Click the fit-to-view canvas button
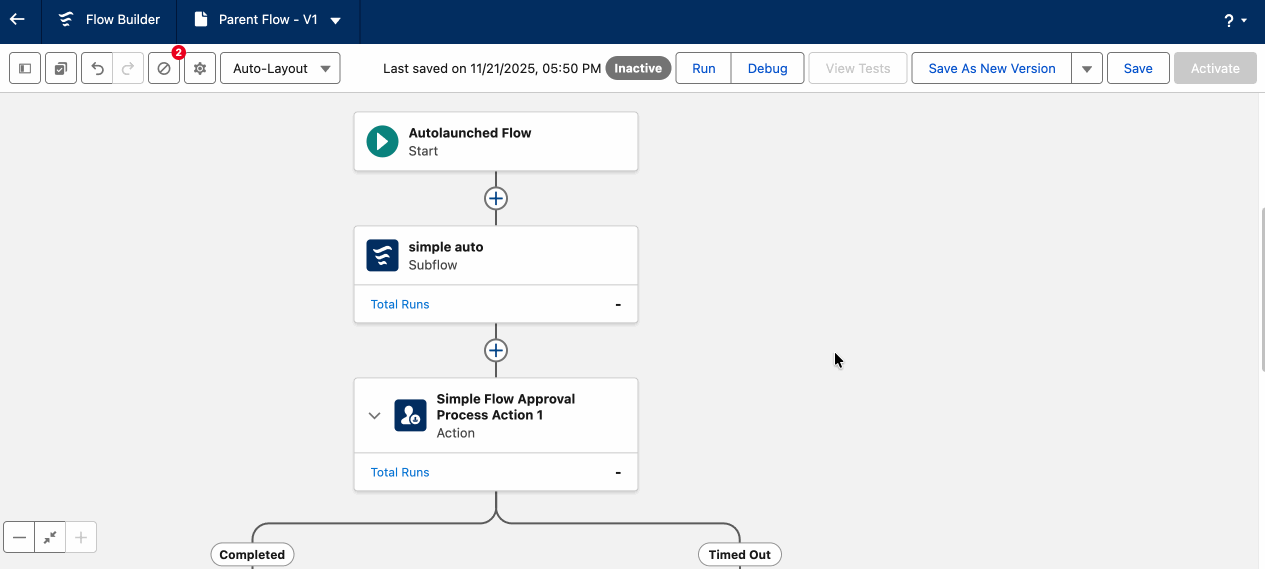 pos(50,537)
